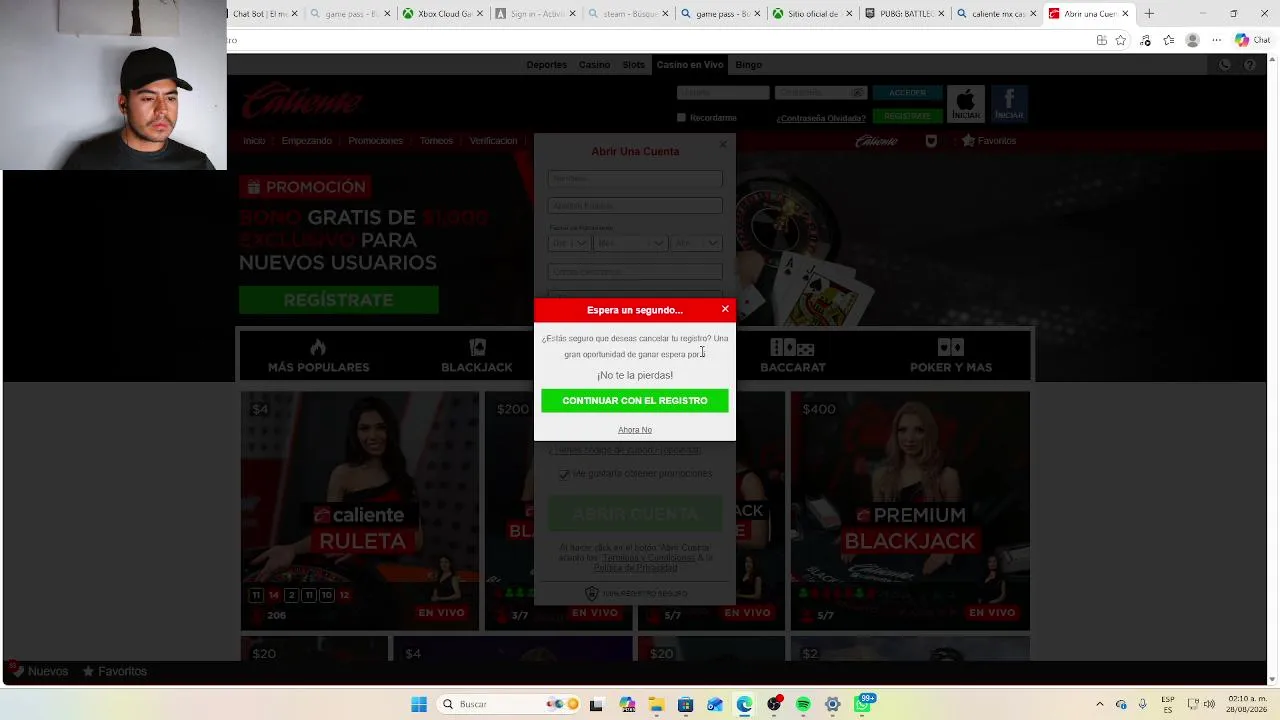Choose the 'Ahora No' link
Viewport: 1280px width, 720px height.
(635, 430)
